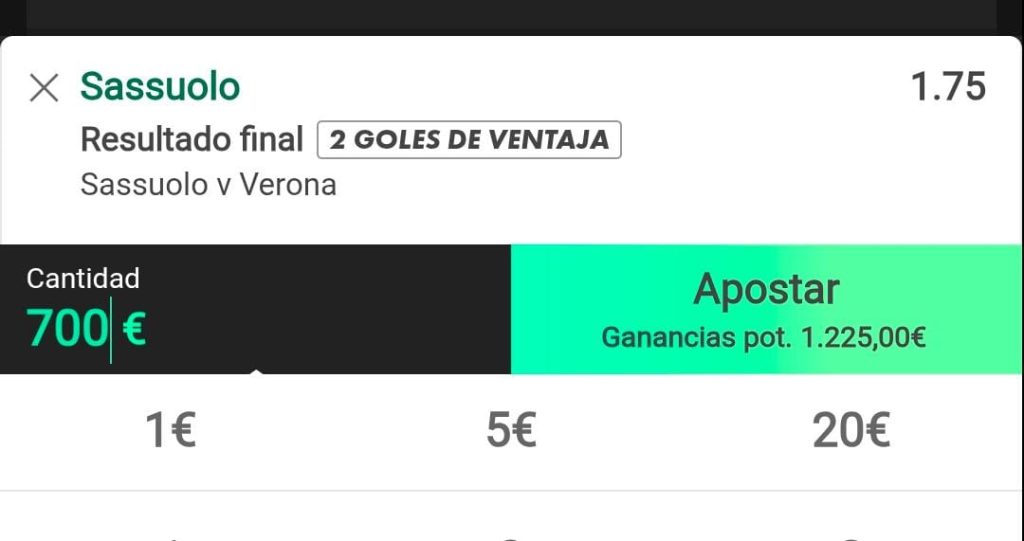Click the 700 stake amount

67,328
